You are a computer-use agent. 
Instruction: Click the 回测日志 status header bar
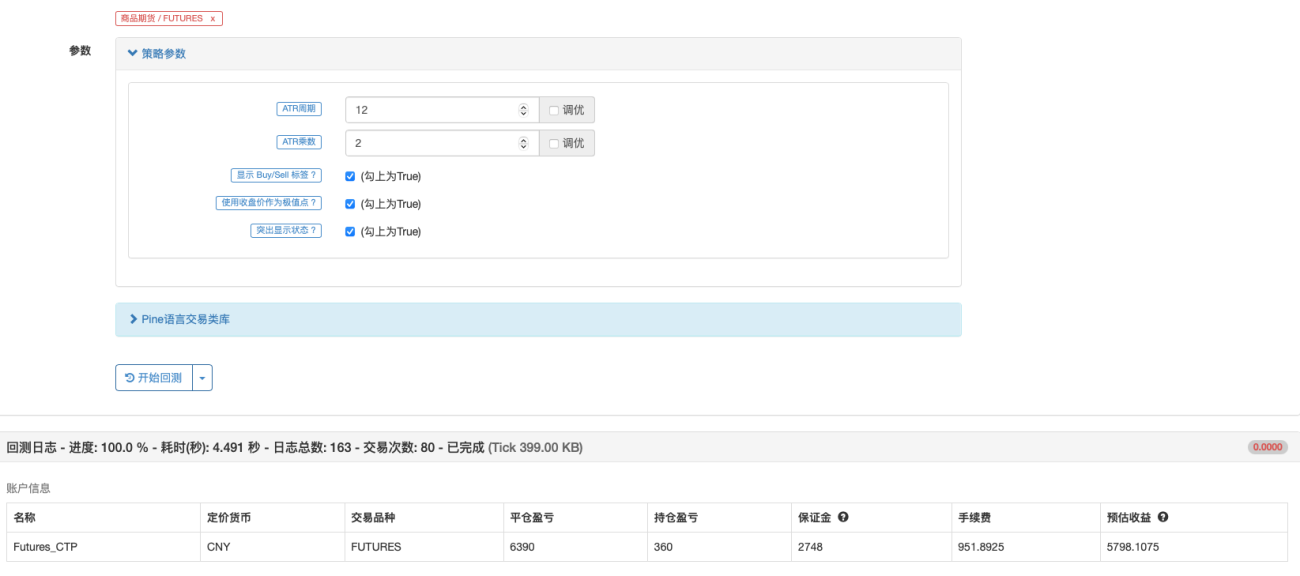coord(650,447)
